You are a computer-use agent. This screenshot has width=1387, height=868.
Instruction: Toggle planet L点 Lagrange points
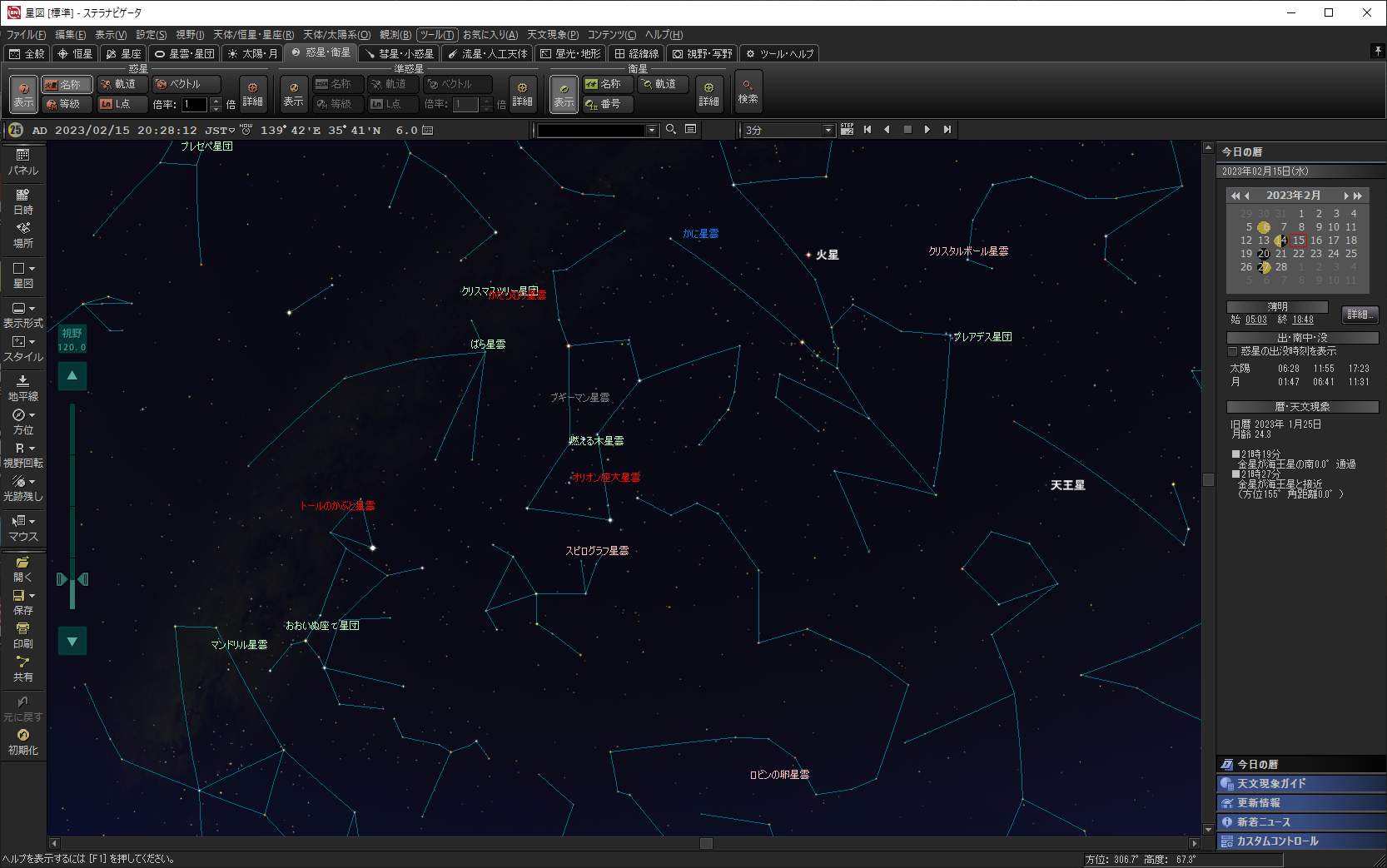click(x=122, y=104)
